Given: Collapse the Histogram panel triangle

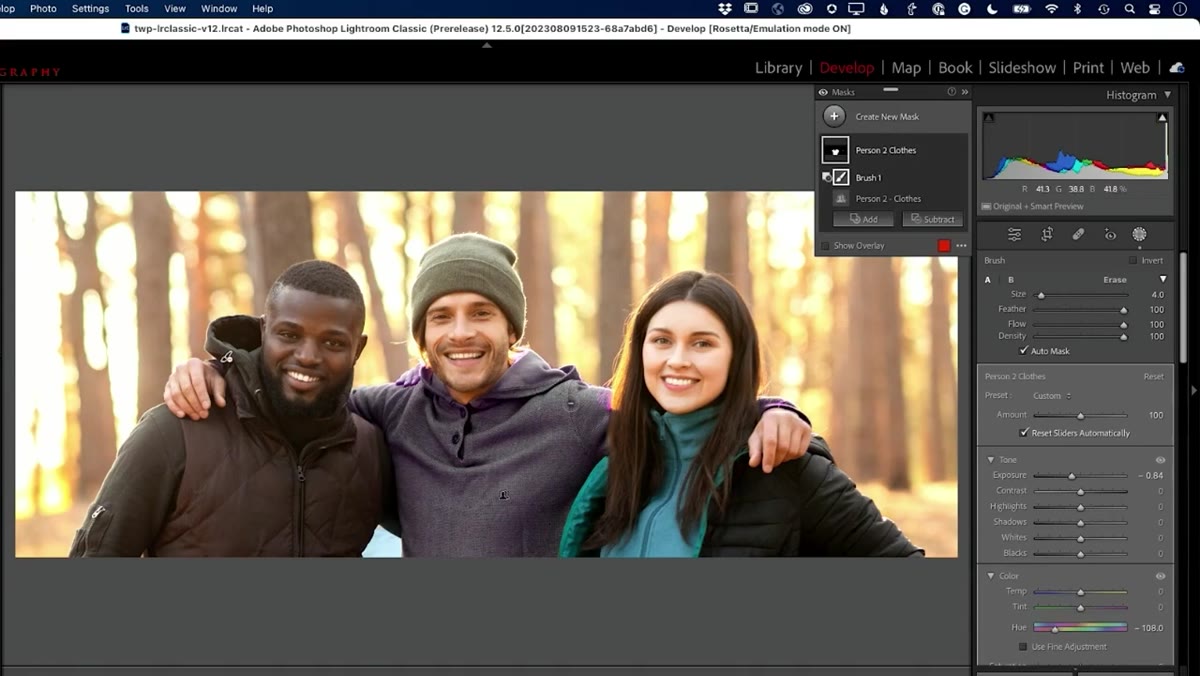Looking at the screenshot, I should [1167, 95].
